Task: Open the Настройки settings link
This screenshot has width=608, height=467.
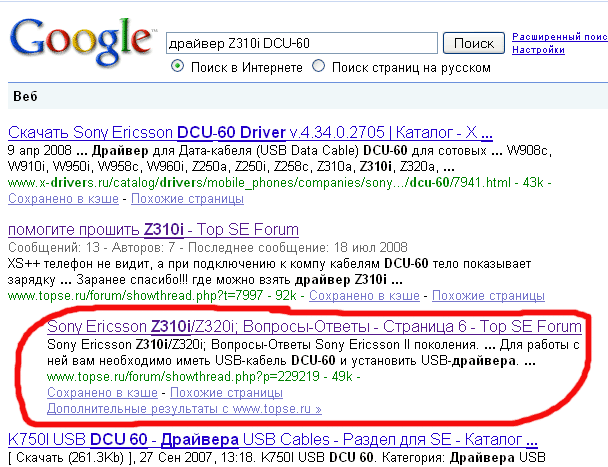Action: (x=538, y=50)
